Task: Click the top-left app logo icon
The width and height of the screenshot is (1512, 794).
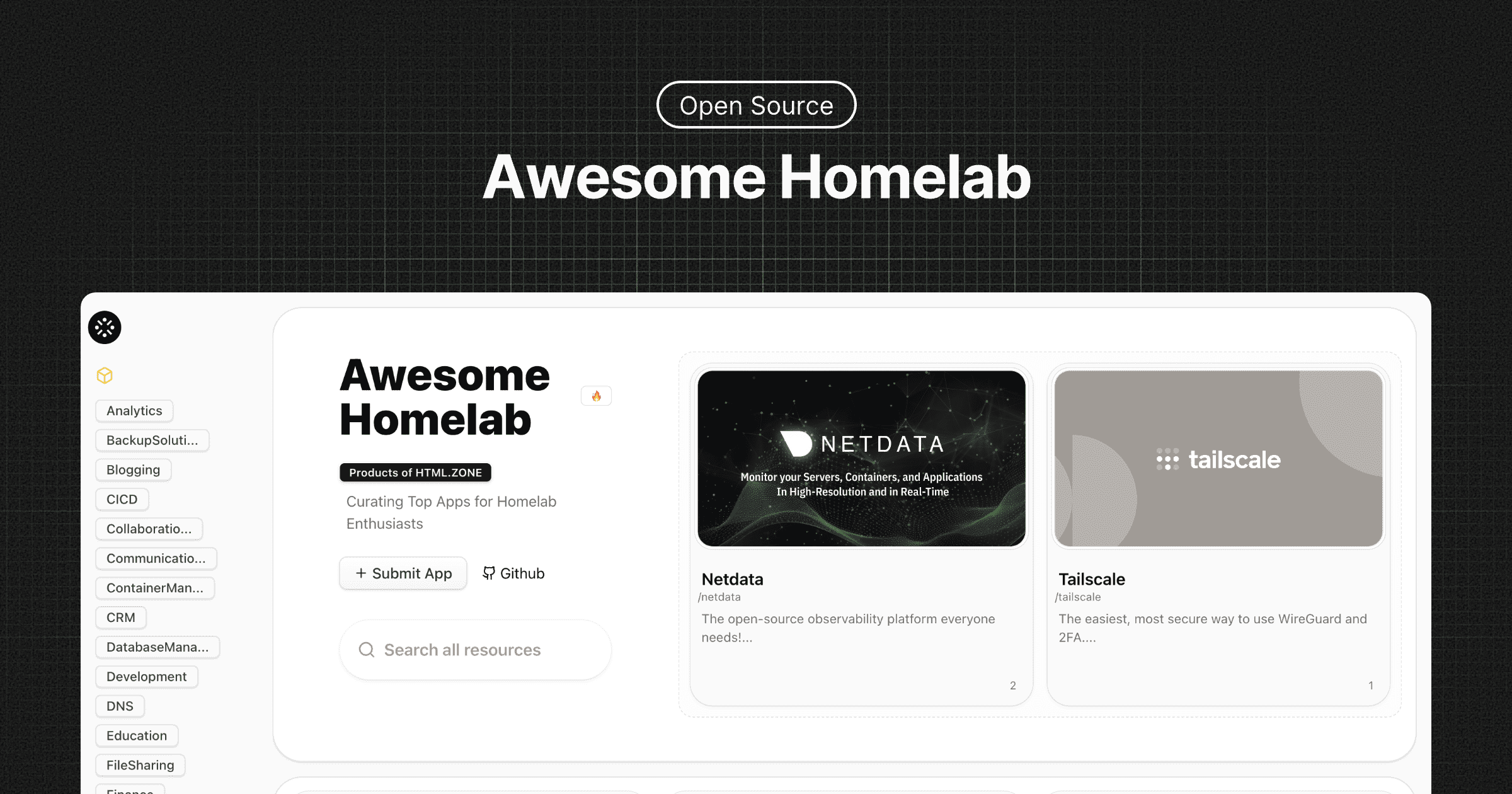Action: tap(103, 327)
